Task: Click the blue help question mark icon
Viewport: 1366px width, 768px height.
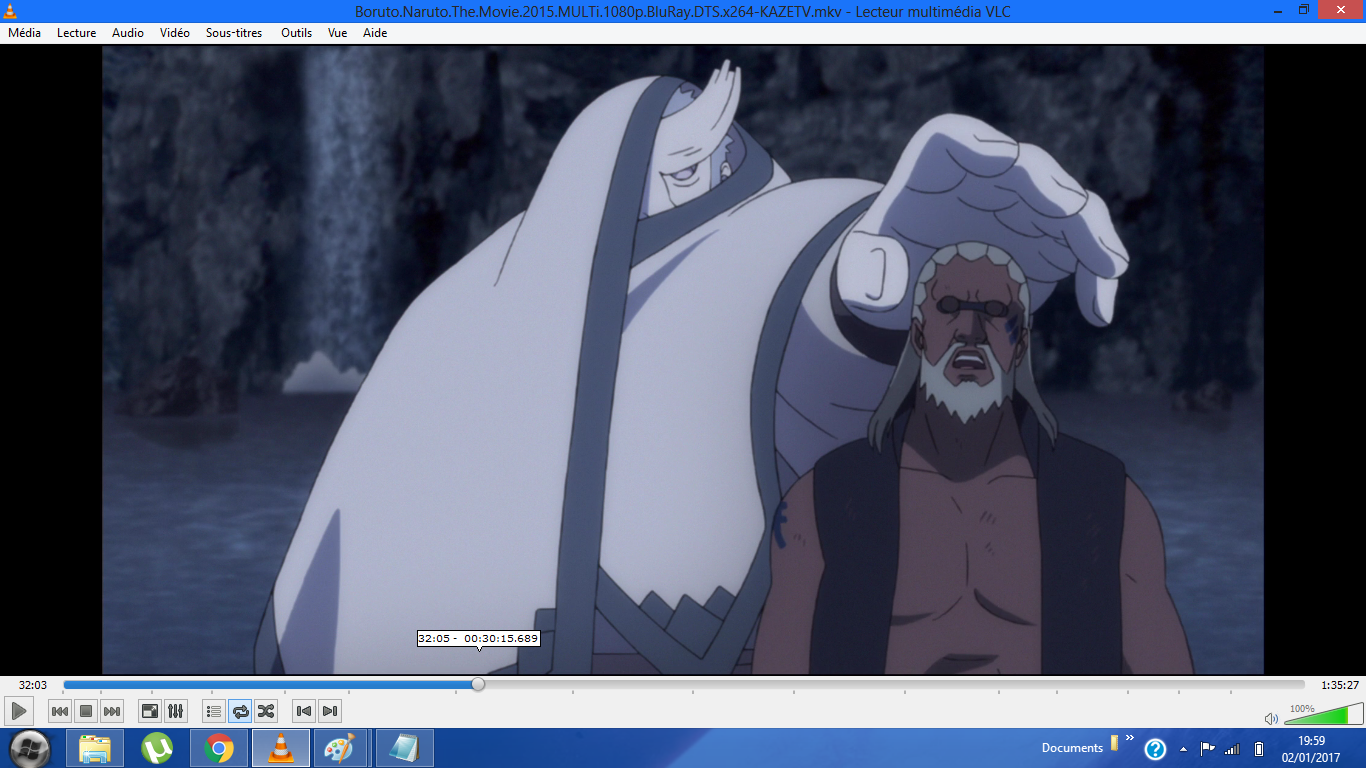Action: [1155, 749]
